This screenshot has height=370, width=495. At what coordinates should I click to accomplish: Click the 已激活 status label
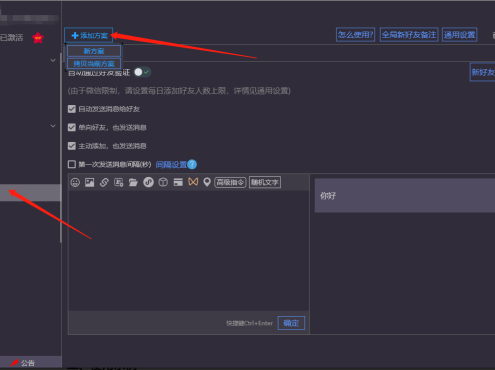click(11, 38)
